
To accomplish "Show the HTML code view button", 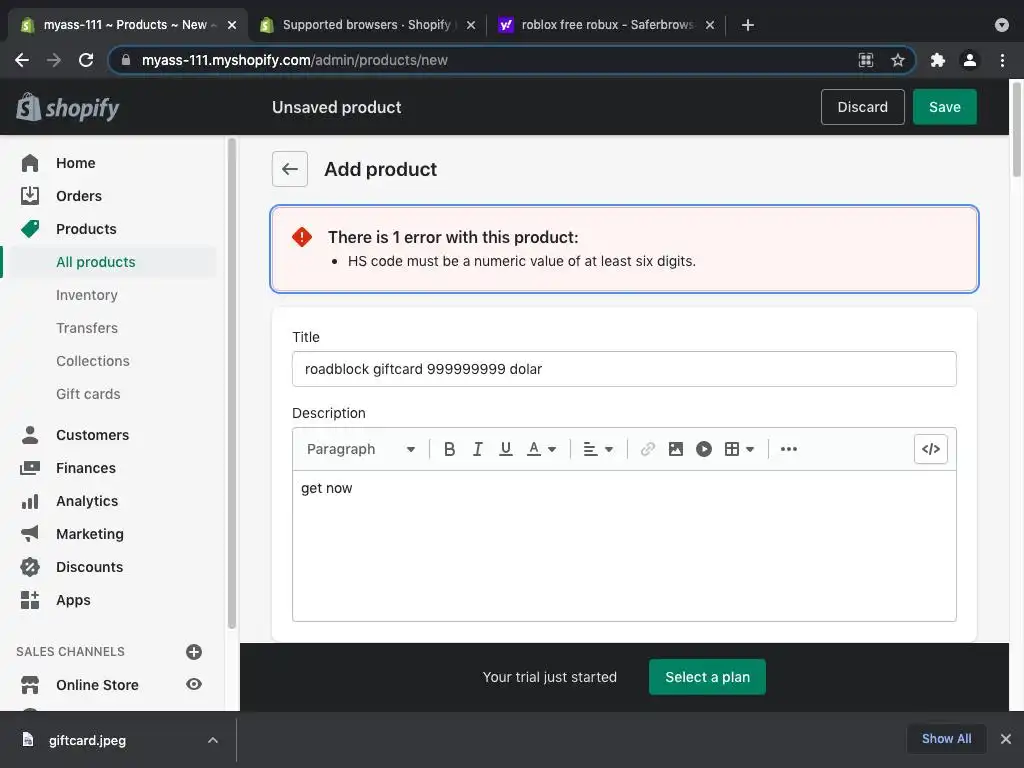I will pyautogui.click(x=930, y=449).
